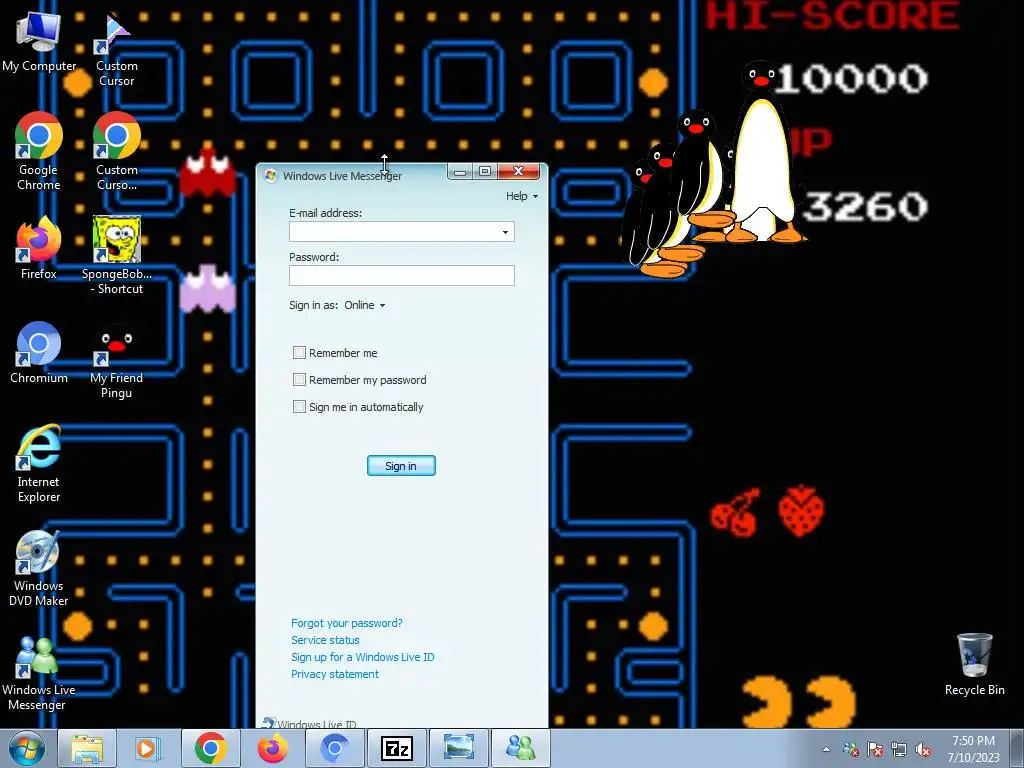The height and width of the screenshot is (768, 1024).
Task: Open the picture viewer taskbar button
Action: click(x=458, y=748)
